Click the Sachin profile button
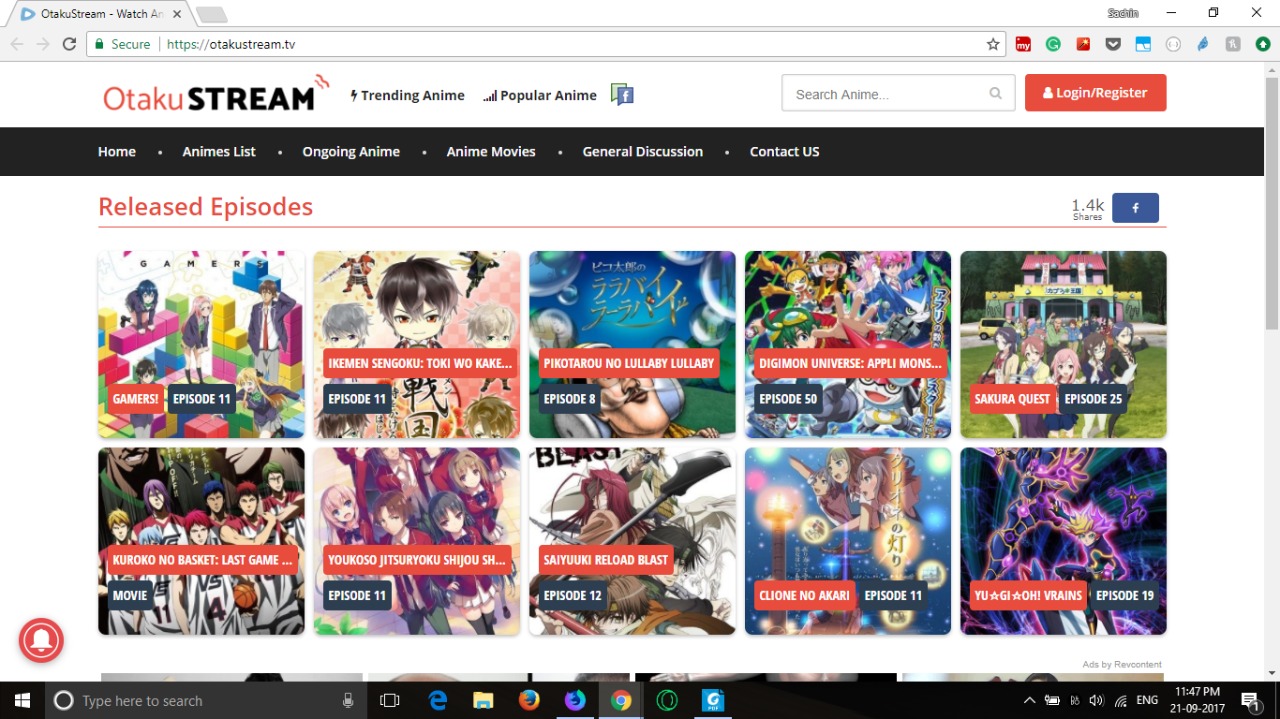Viewport: 1280px width, 719px height. point(1122,13)
